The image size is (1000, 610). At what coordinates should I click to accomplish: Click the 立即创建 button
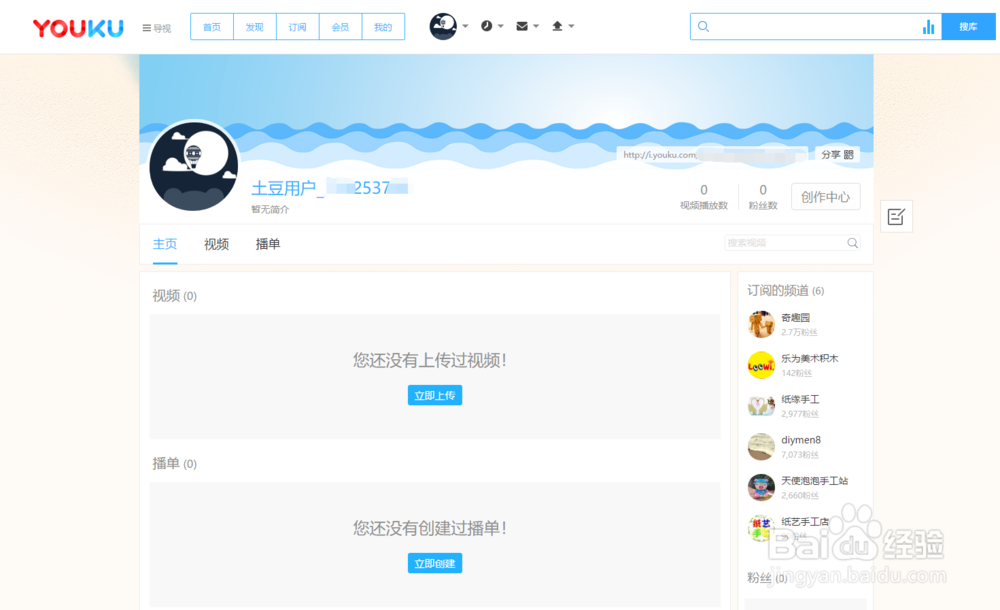[x=435, y=563]
